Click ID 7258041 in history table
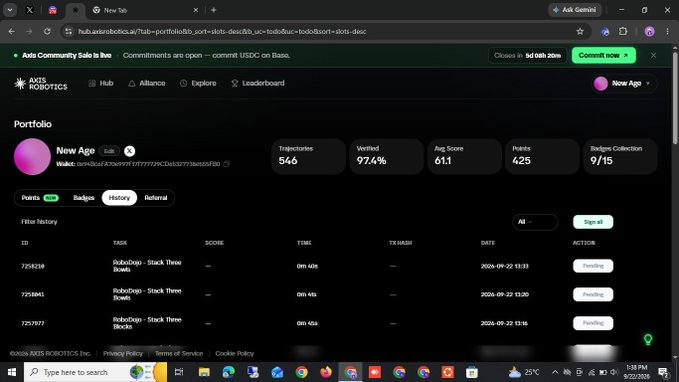Viewport: 679px width, 382px height. 33,295
